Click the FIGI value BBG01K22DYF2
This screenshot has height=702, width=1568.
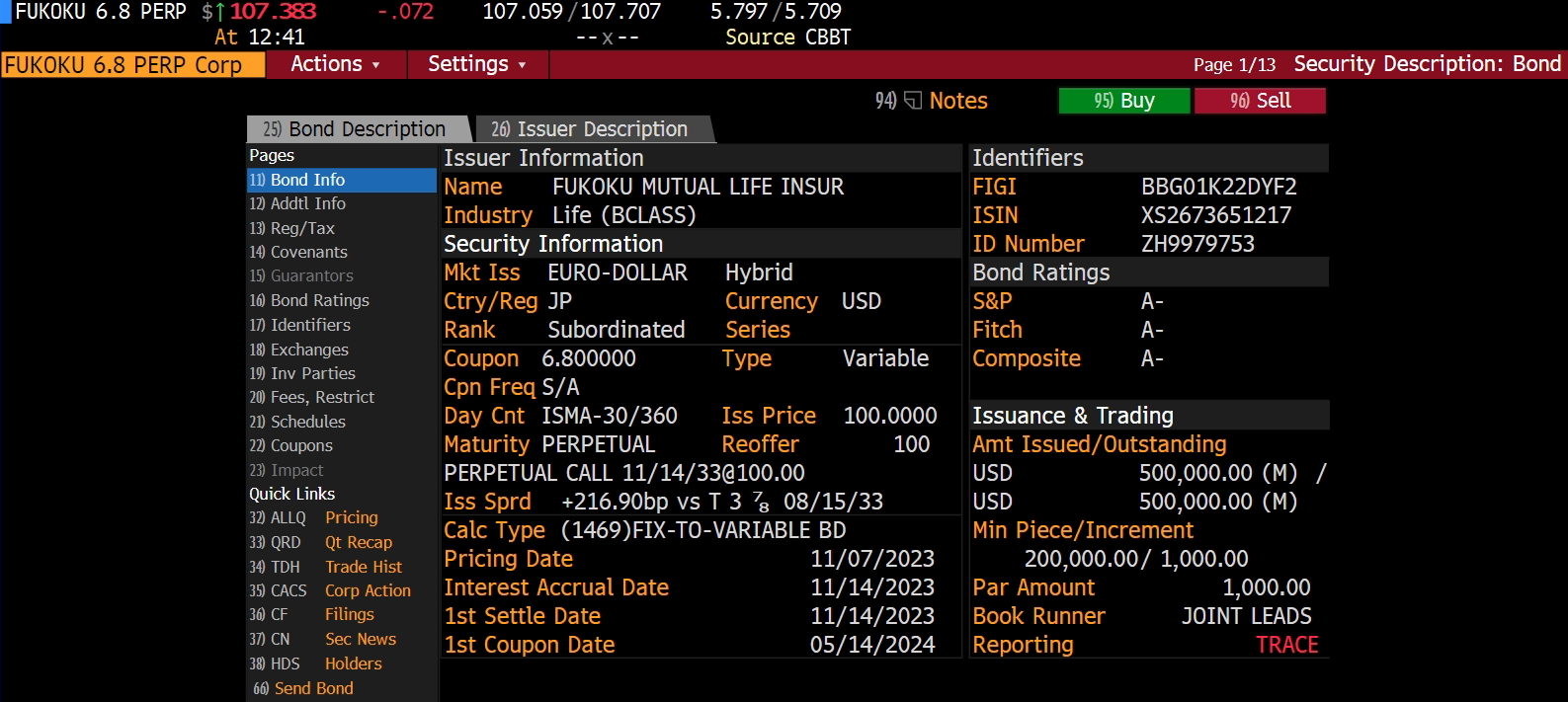[1219, 187]
